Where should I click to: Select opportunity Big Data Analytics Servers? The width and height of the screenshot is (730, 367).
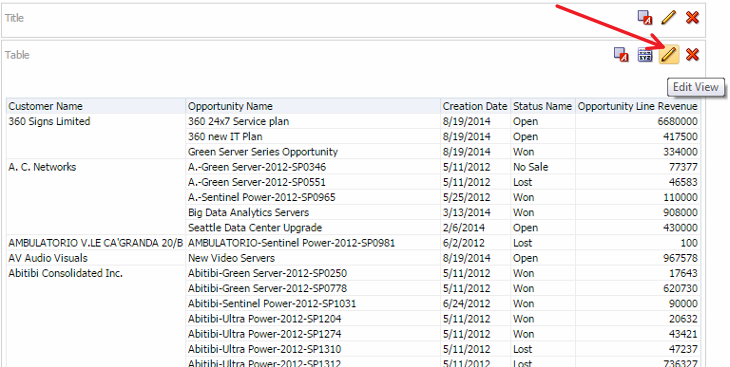(249, 213)
